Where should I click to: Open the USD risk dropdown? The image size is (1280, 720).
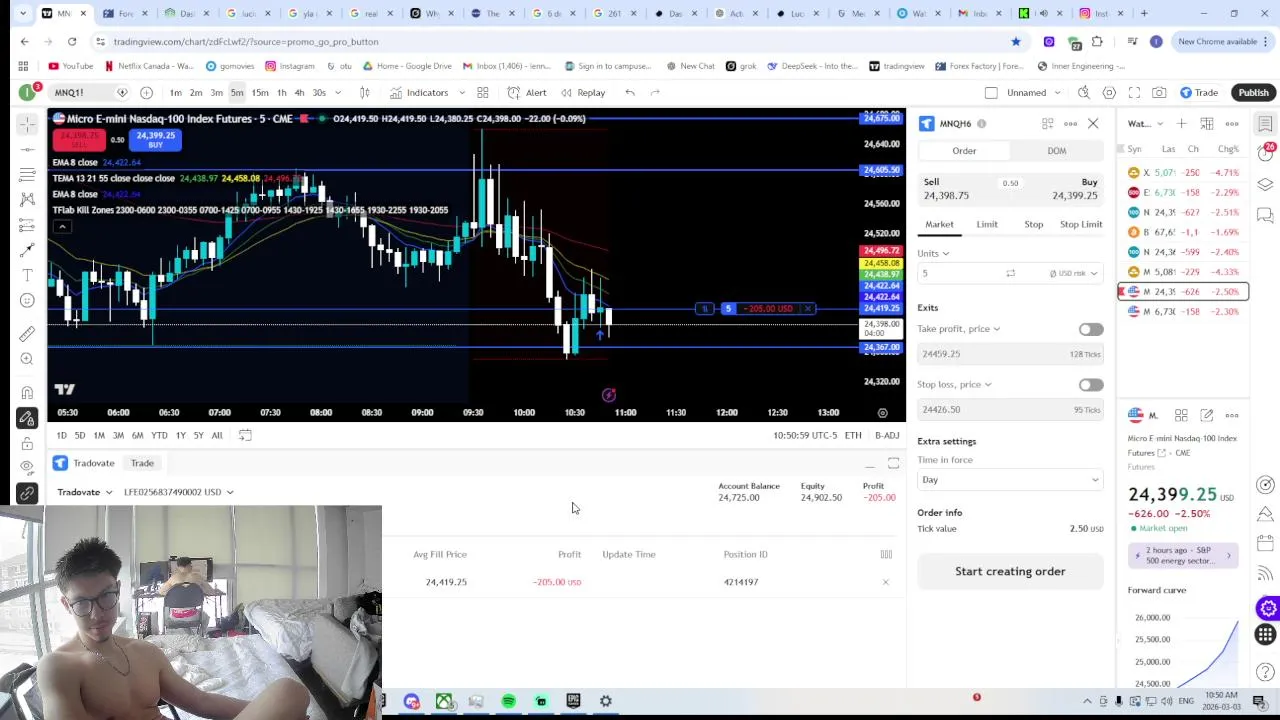1074,273
